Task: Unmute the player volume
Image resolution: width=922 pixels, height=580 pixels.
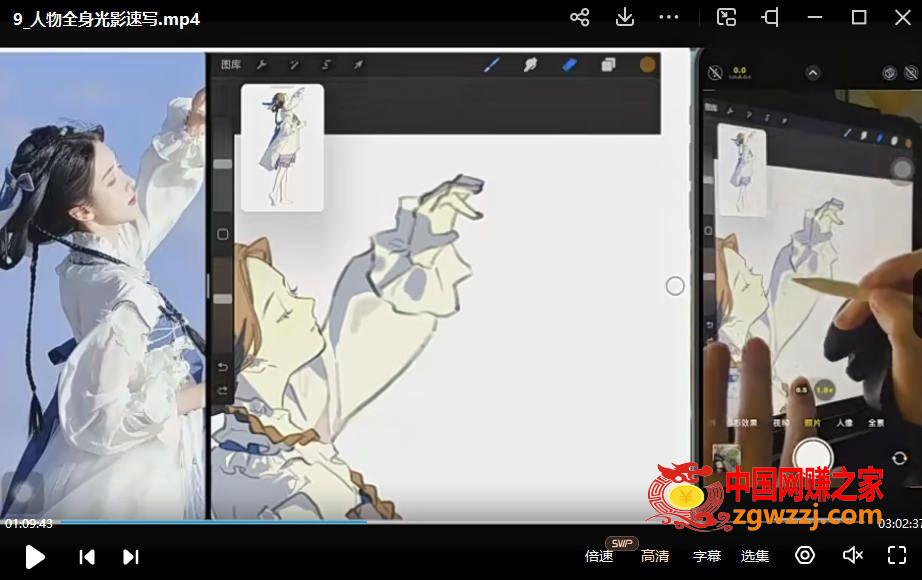Action: pos(852,555)
